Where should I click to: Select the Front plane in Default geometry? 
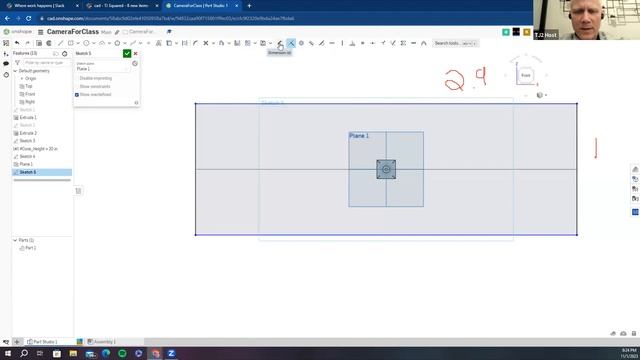point(30,94)
